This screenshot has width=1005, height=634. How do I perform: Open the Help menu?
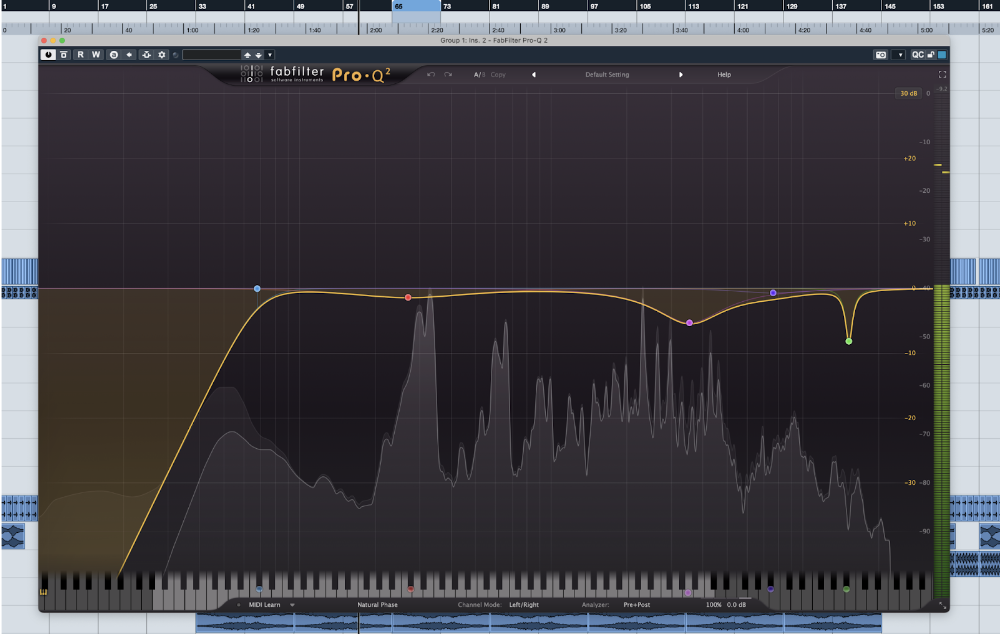point(724,75)
